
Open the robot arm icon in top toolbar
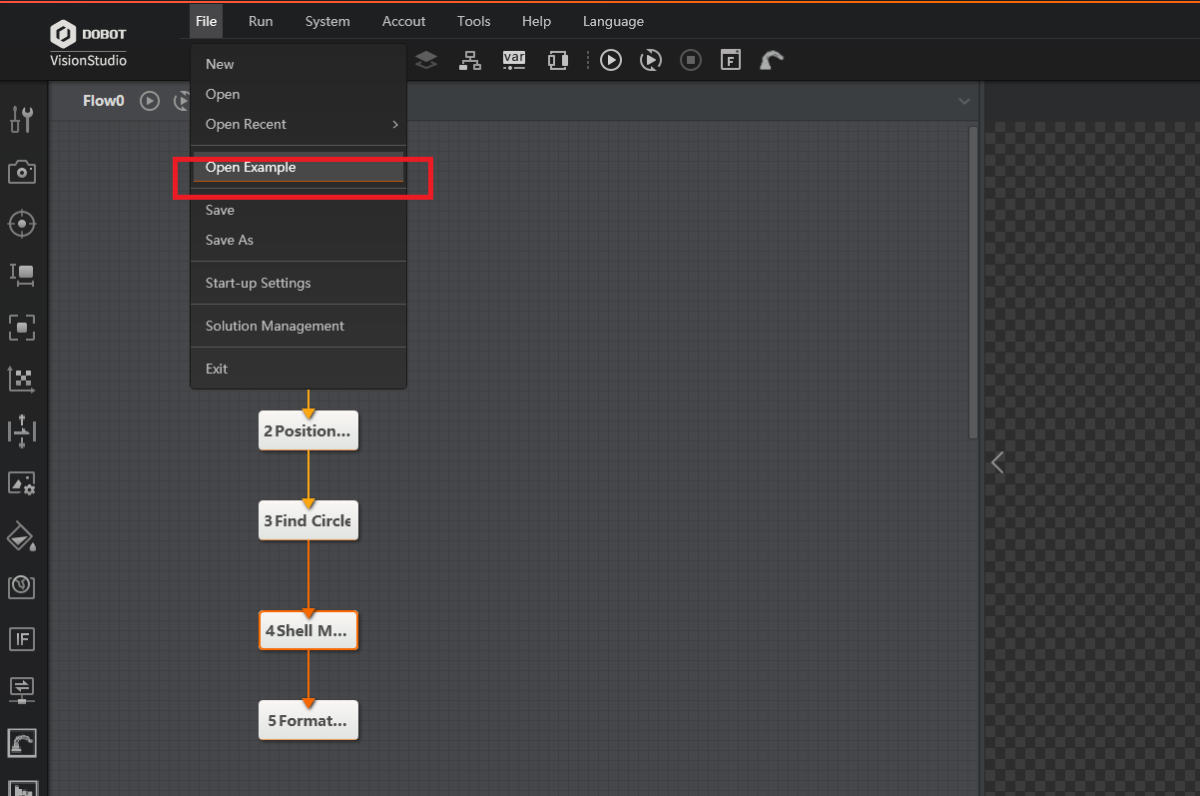point(771,60)
